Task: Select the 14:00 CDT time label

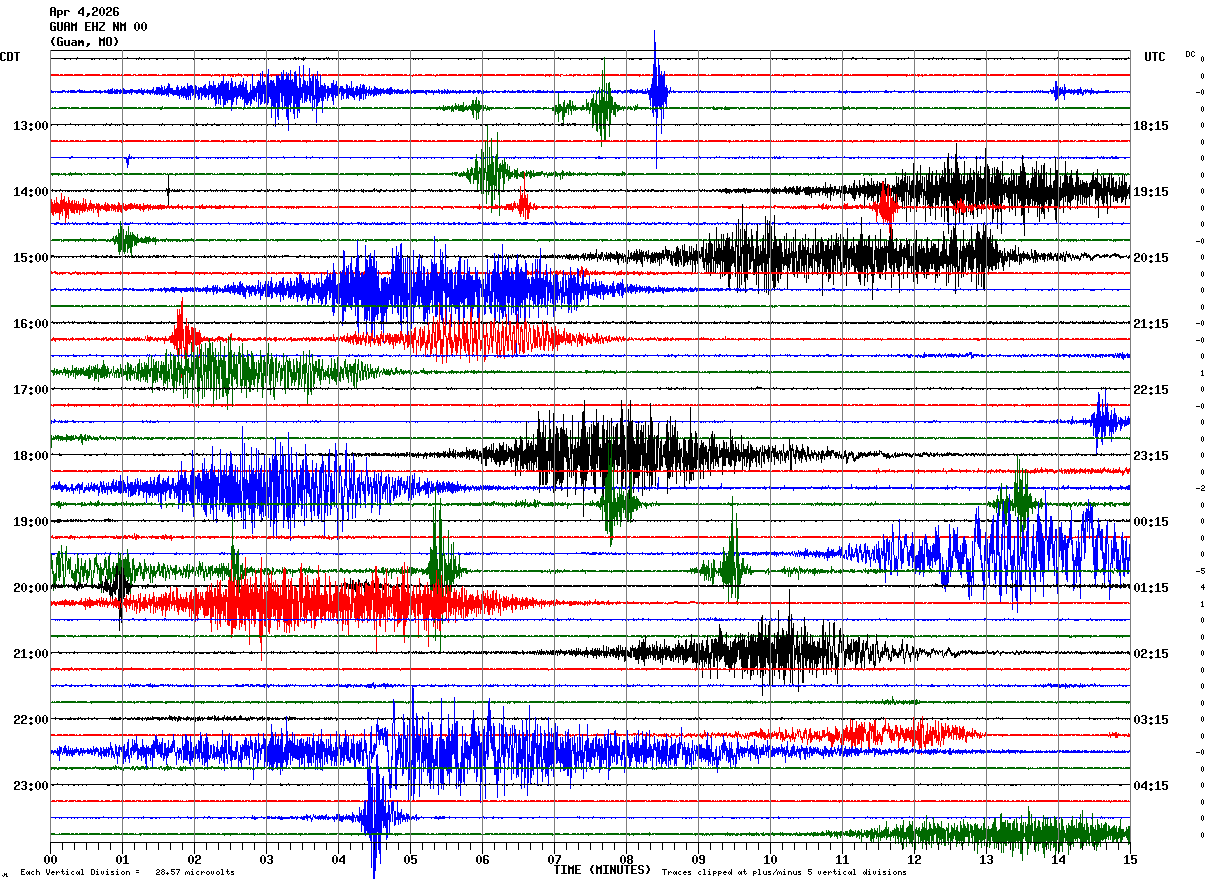Action: (x=31, y=192)
